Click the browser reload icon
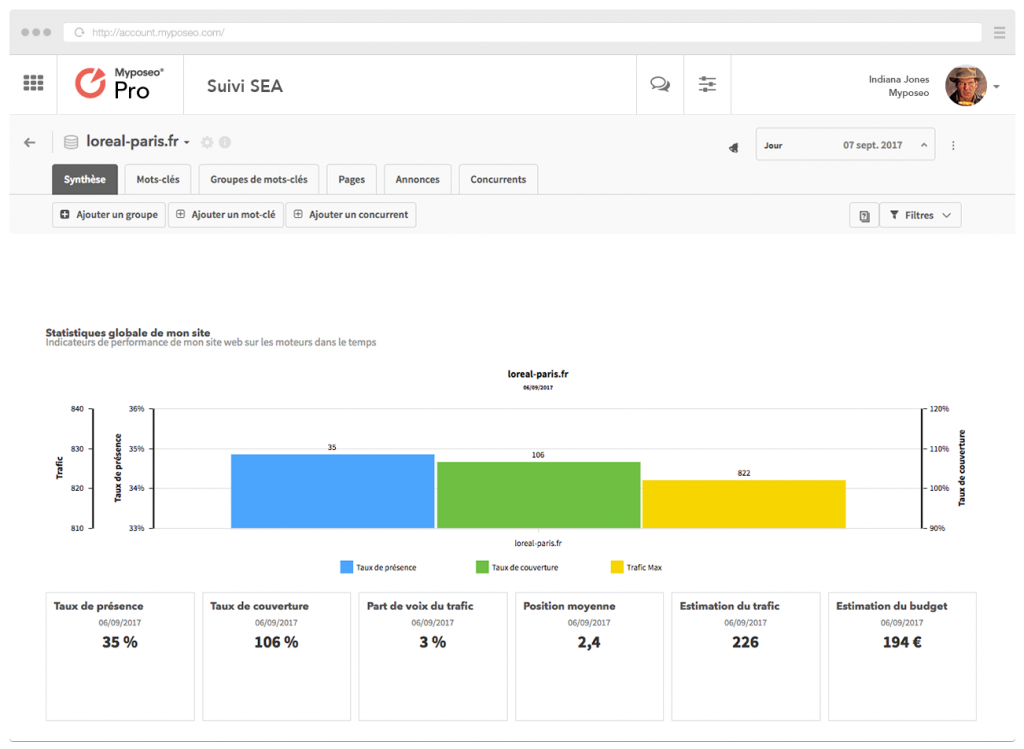This screenshot has height=749, width=1024. (x=79, y=33)
